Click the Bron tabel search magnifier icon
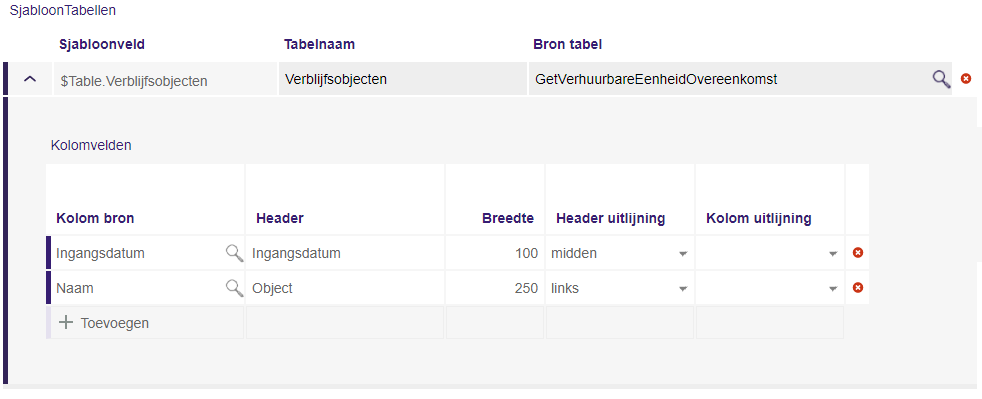Image resolution: width=982 pixels, height=399 pixels. point(941,79)
